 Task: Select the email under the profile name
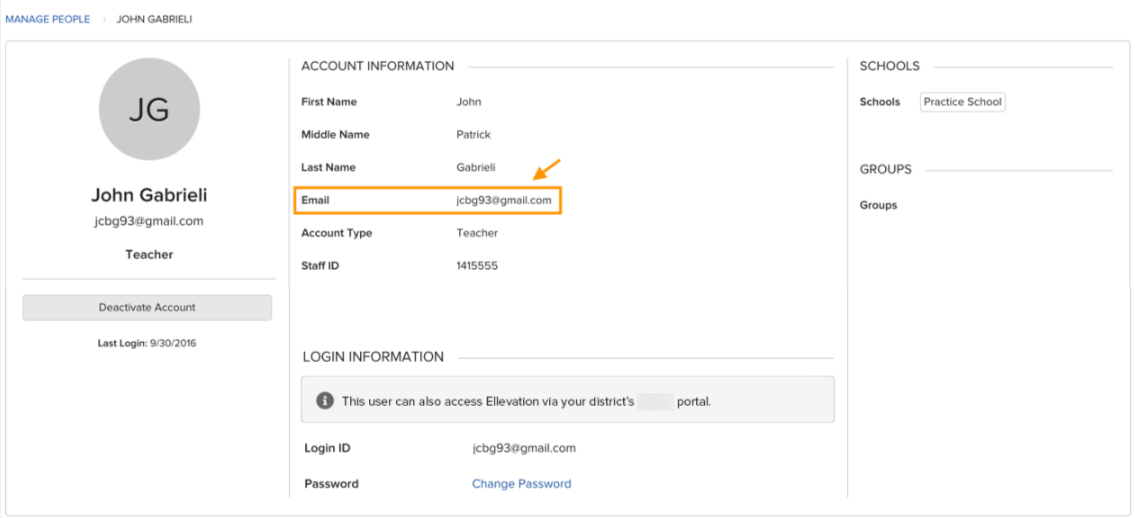click(149, 221)
